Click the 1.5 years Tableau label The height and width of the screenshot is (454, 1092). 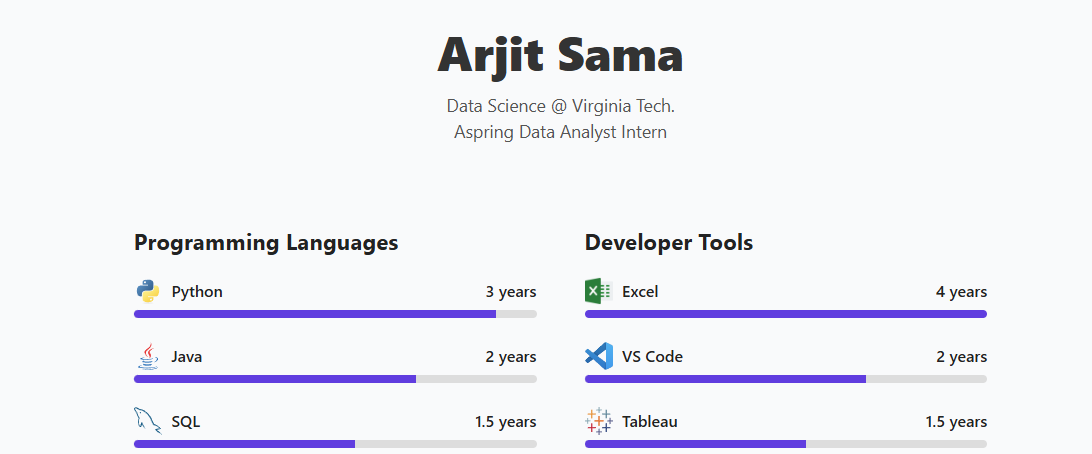[956, 422]
